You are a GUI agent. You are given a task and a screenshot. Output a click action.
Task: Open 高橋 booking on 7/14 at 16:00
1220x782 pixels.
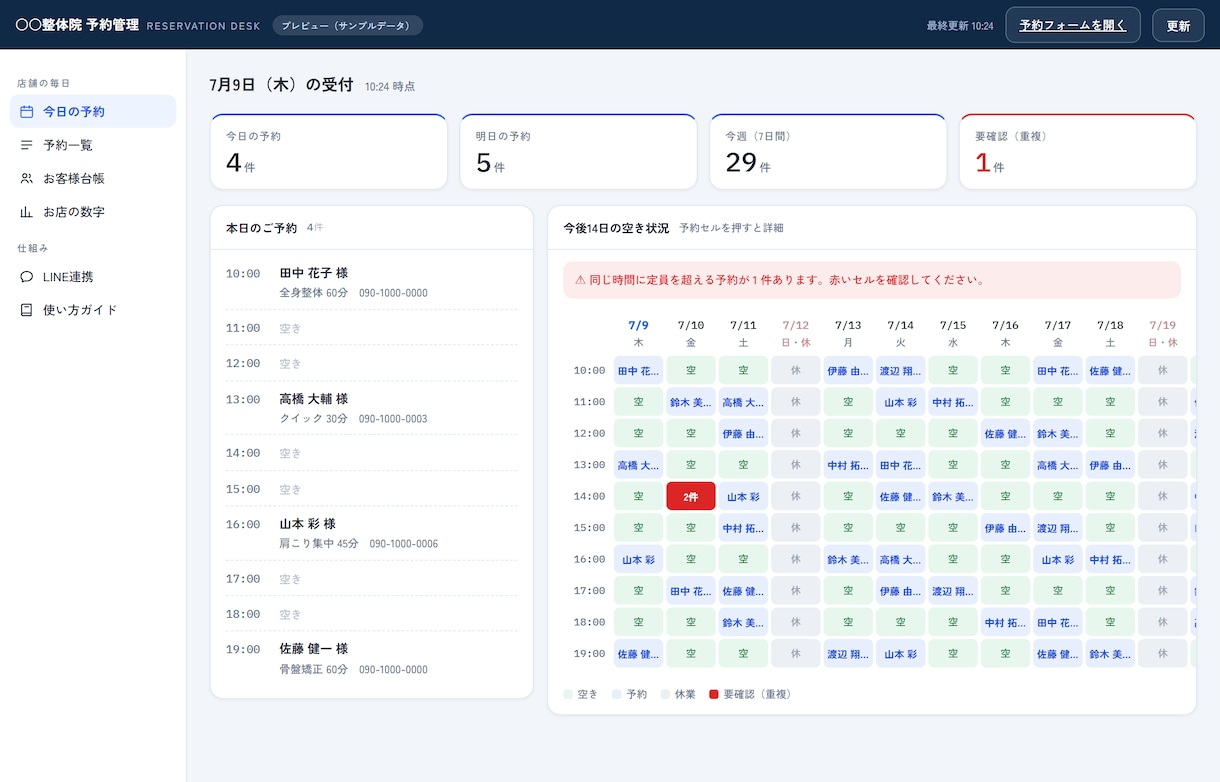(900, 559)
